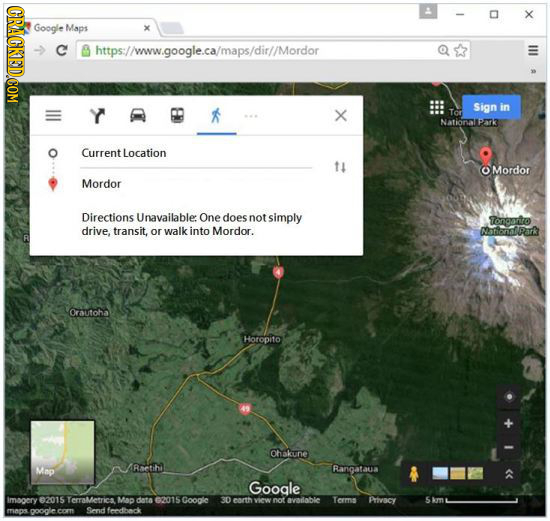Open the Terms link
The image size is (550, 521).
pyautogui.click(x=344, y=500)
